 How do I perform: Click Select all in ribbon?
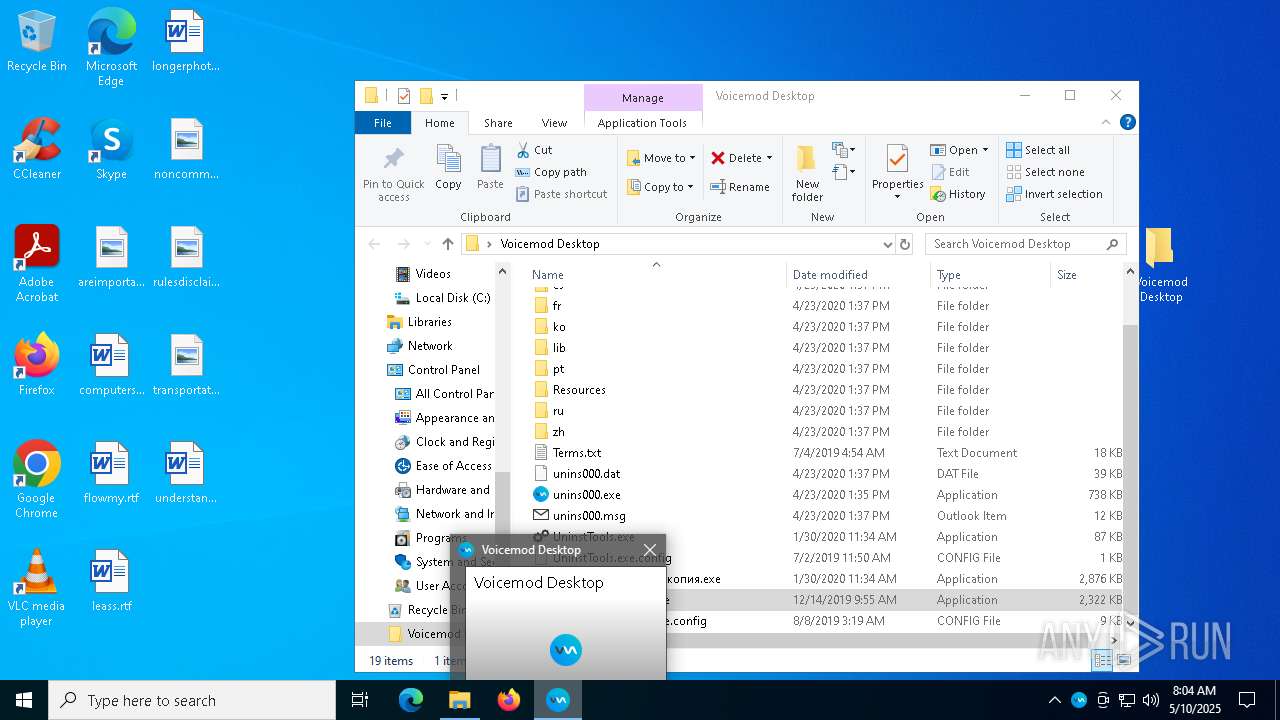pos(1038,150)
